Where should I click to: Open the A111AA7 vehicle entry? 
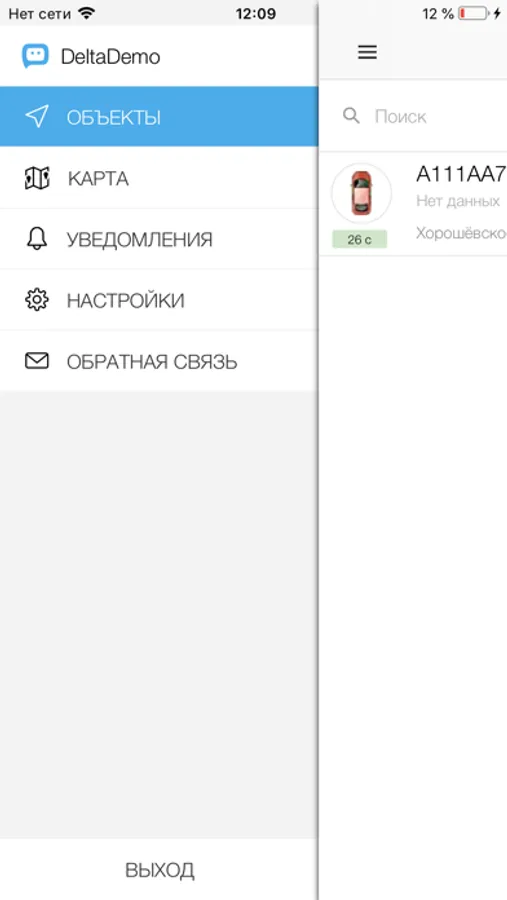pyautogui.click(x=413, y=204)
